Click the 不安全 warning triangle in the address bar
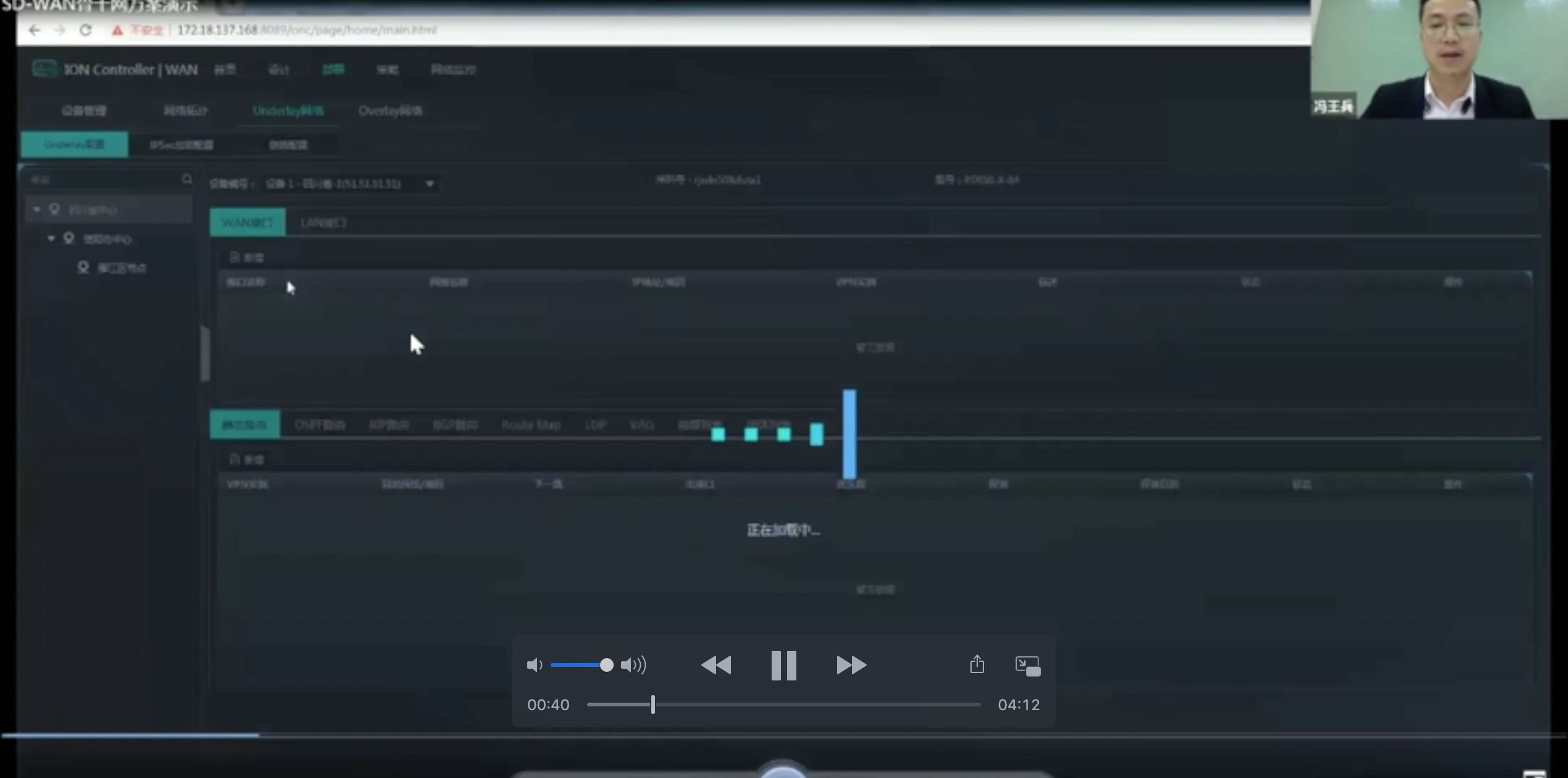Image resolution: width=1568 pixels, height=778 pixels. (119, 30)
